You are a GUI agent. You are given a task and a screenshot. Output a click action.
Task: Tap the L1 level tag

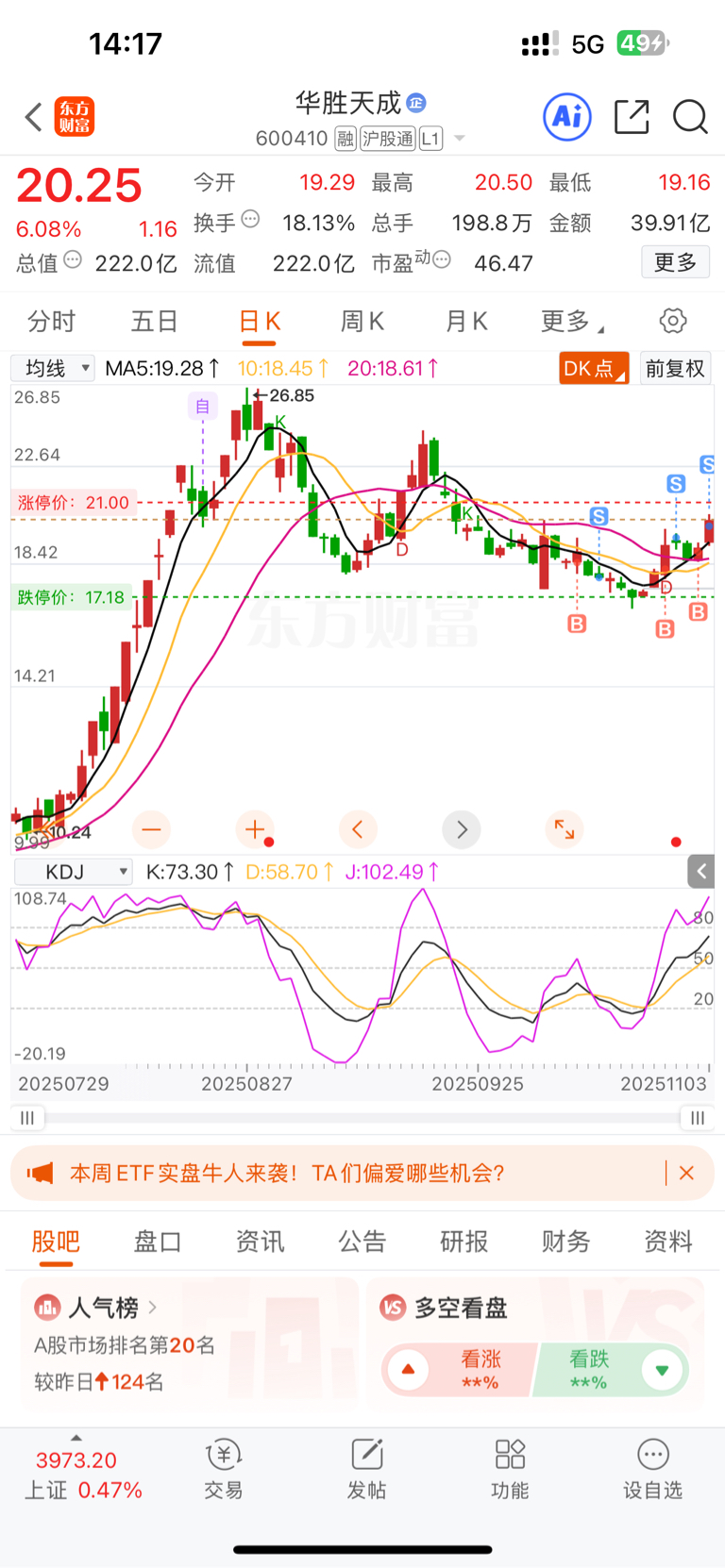pyautogui.click(x=430, y=139)
